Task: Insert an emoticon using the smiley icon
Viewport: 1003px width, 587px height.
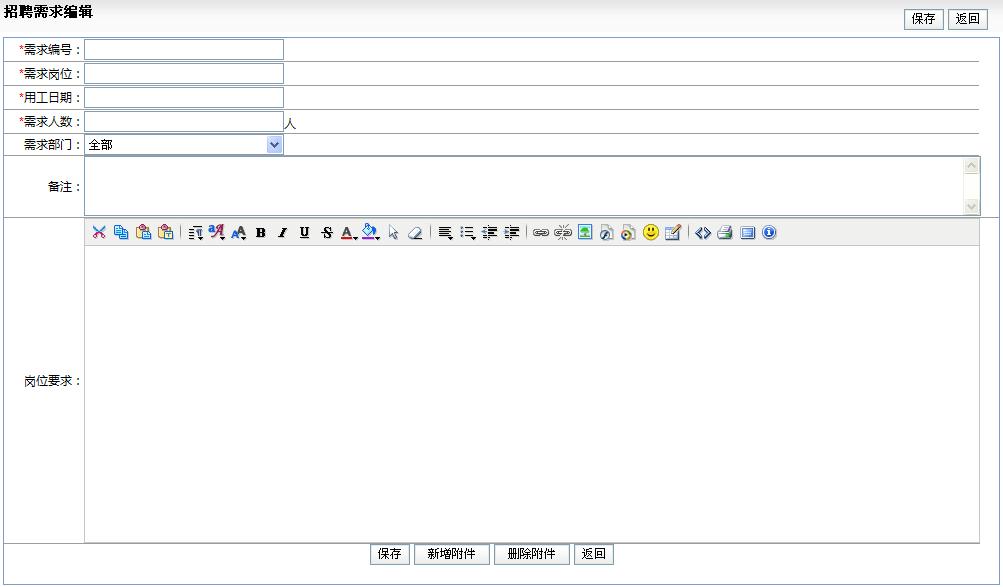Action: point(651,233)
